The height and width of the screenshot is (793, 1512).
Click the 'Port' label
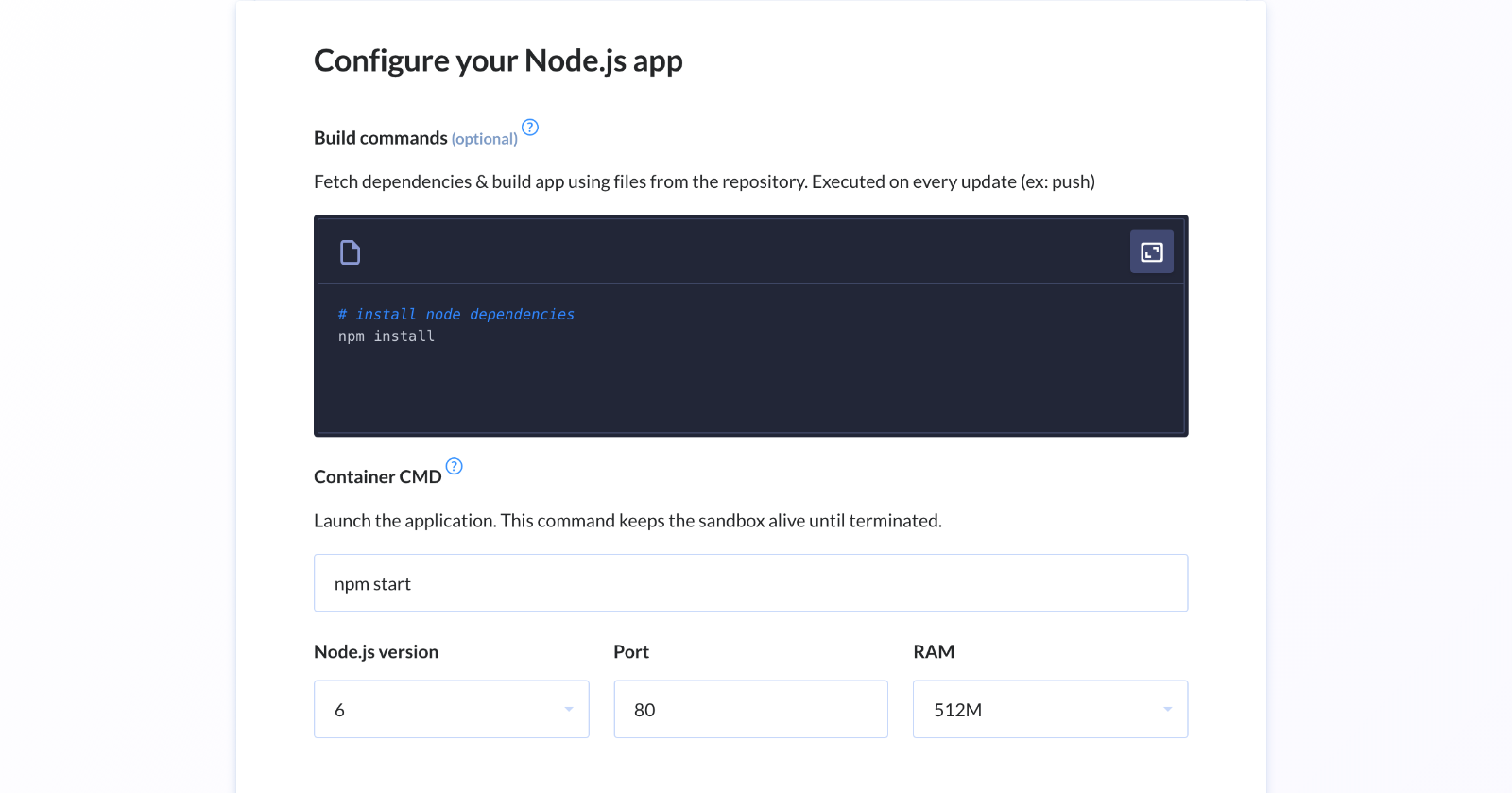click(631, 652)
